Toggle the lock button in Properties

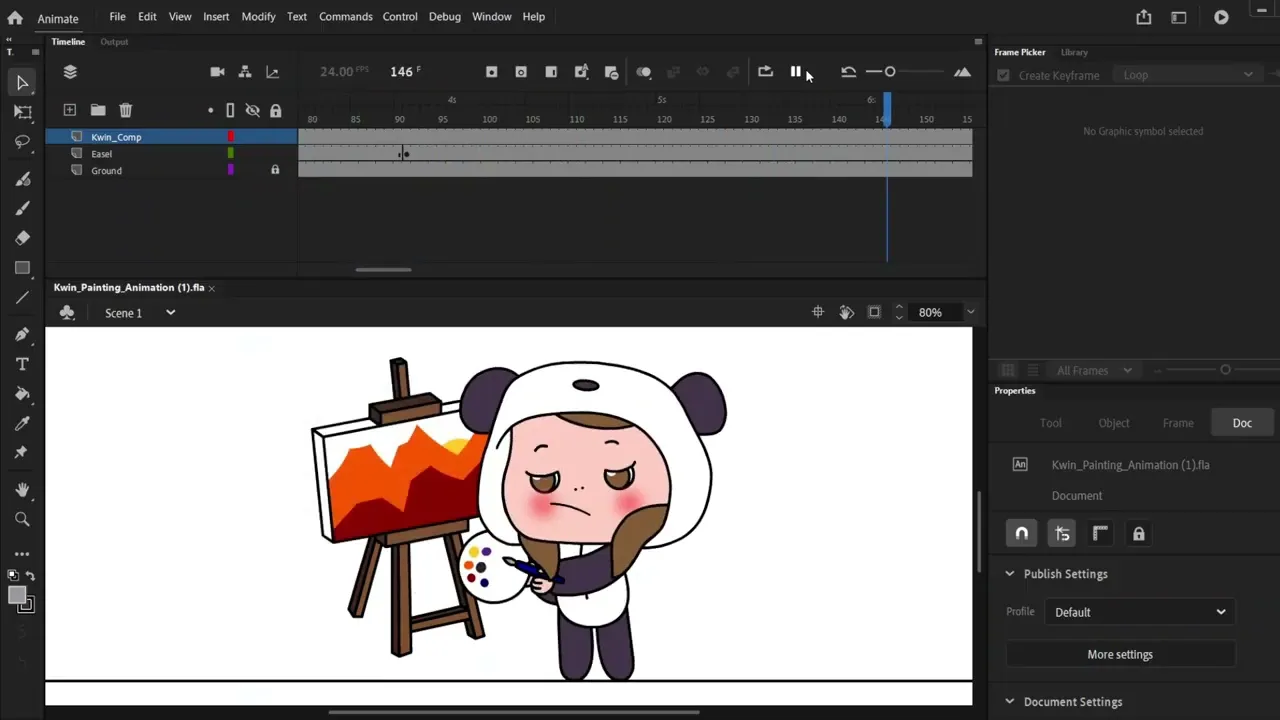click(x=1138, y=534)
